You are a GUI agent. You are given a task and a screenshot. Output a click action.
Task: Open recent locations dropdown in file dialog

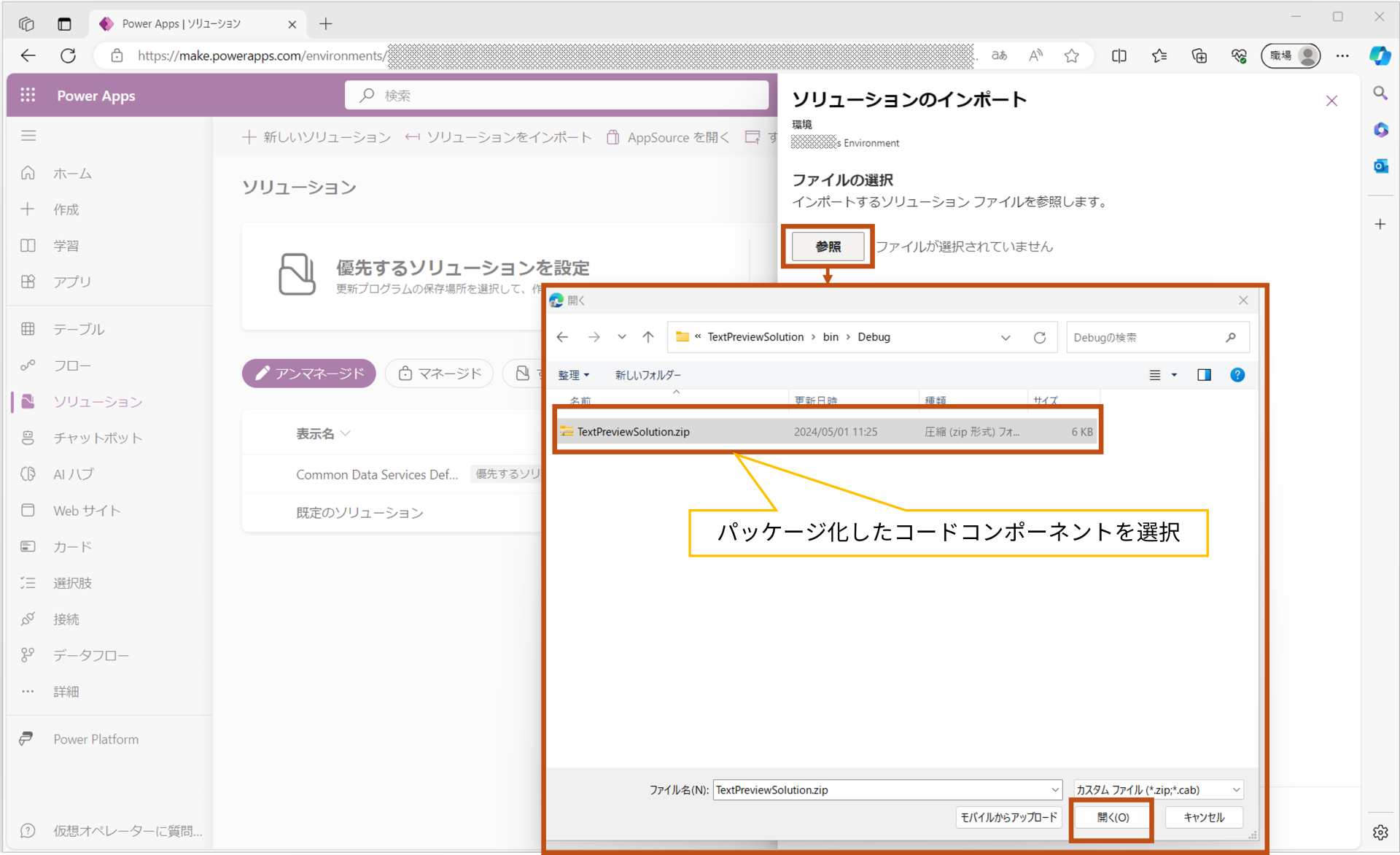(x=622, y=337)
